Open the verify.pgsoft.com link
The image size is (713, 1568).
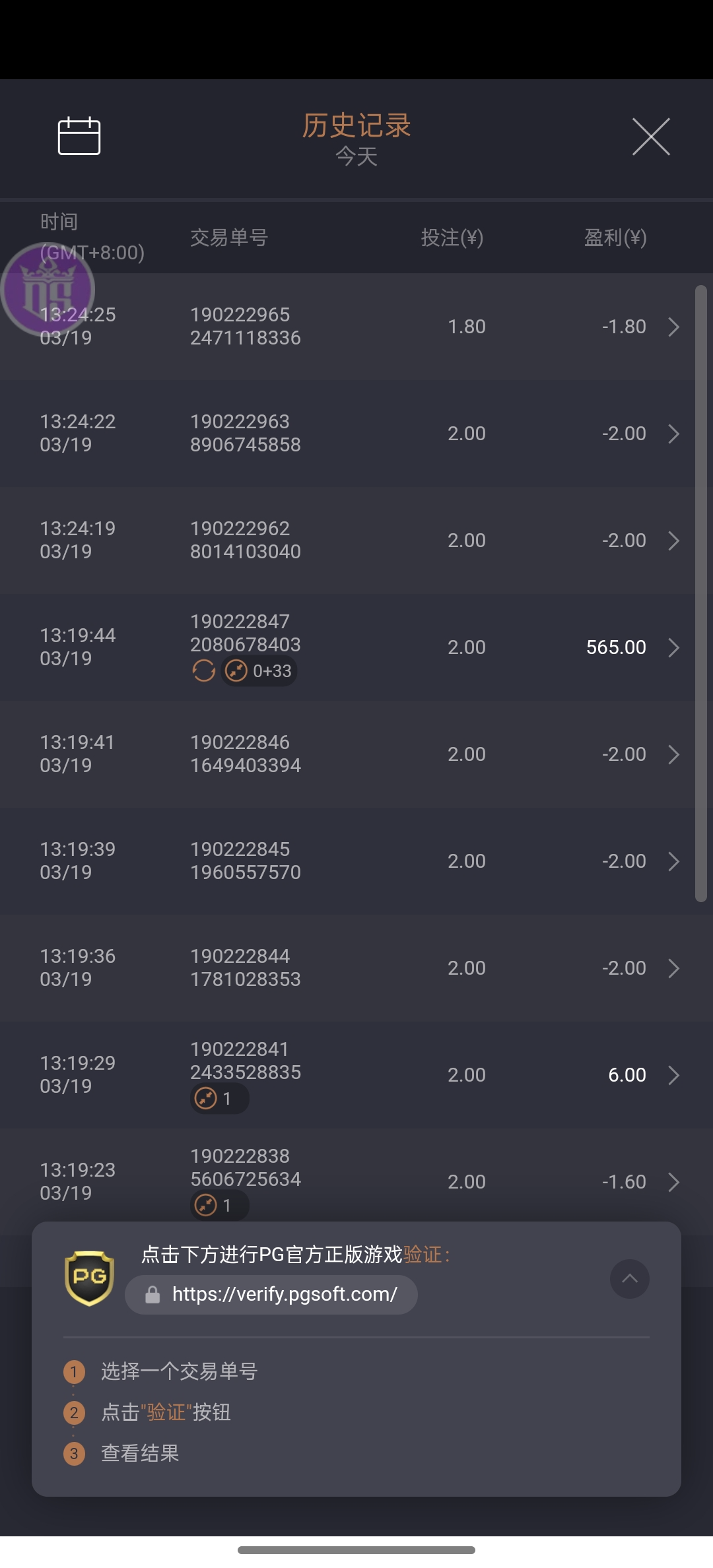[285, 1294]
